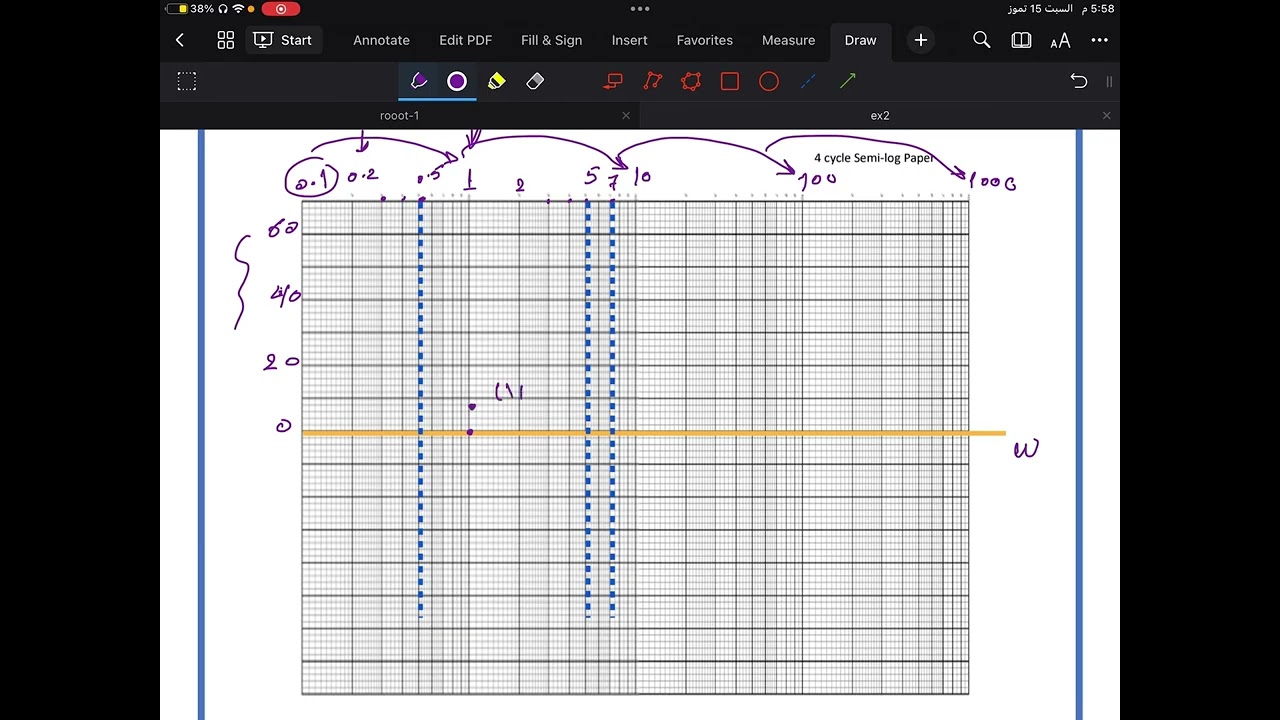The height and width of the screenshot is (720, 1280).
Task: Select the Draw tab
Action: 860,40
